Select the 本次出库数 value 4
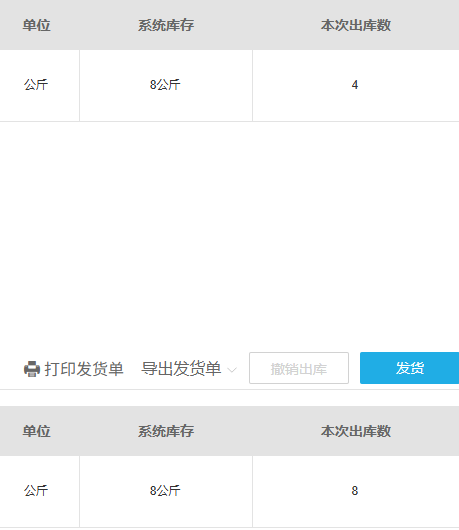The image size is (459, 530). [x=355, y=85]
